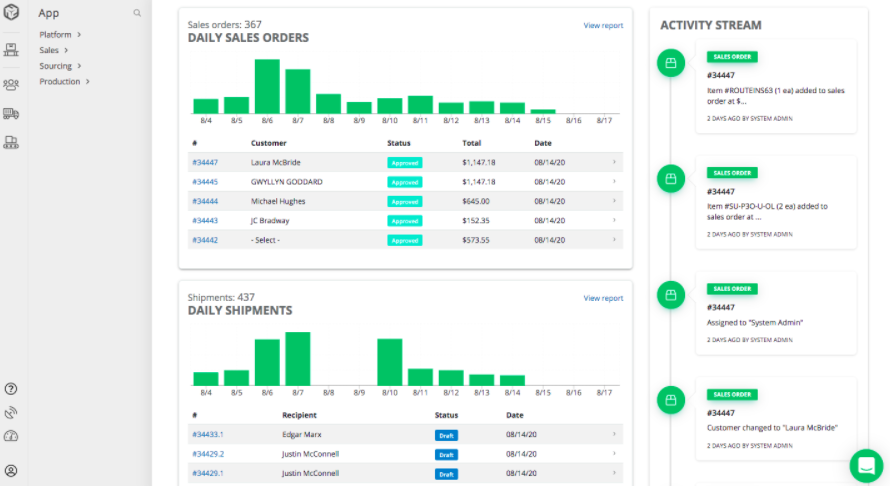Expand the Production menu
Image resolution: width=890 pixels, height=487 pixels.
[64, 82]
